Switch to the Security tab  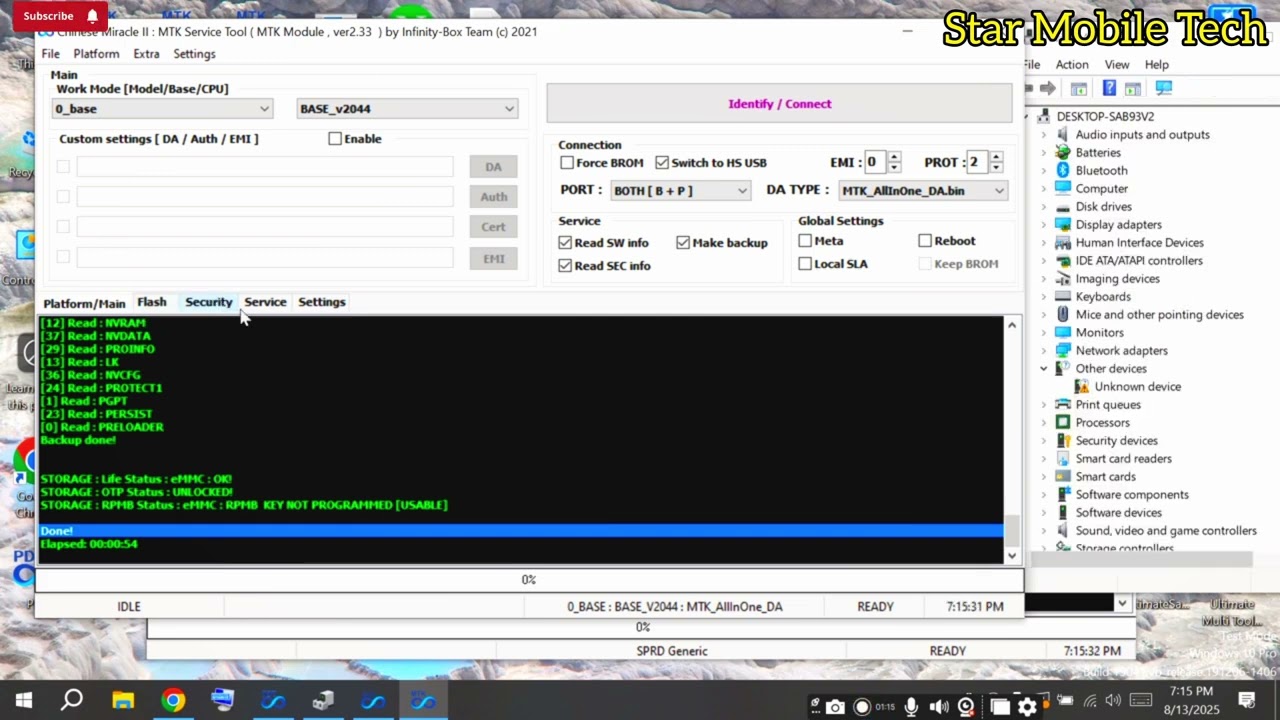[208, 302]
